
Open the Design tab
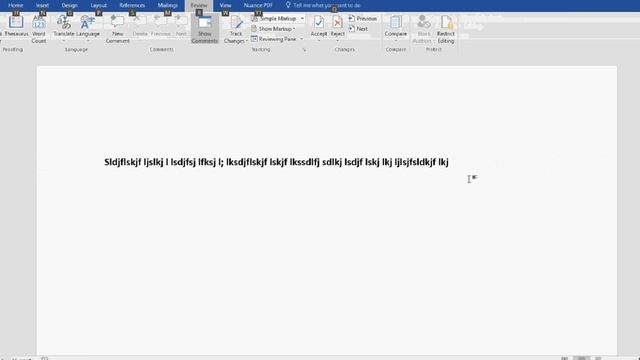click(x=69, y=5)
